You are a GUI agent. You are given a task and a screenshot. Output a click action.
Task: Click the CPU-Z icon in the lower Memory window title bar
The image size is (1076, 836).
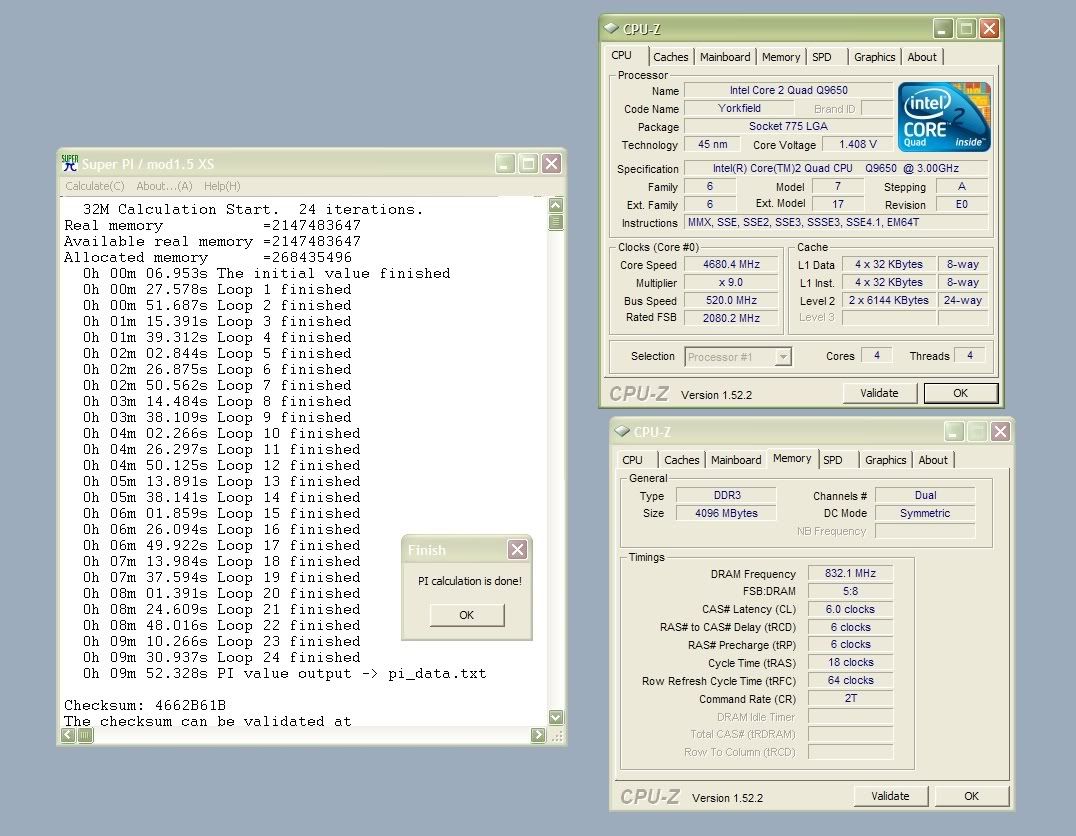point(622,431)
